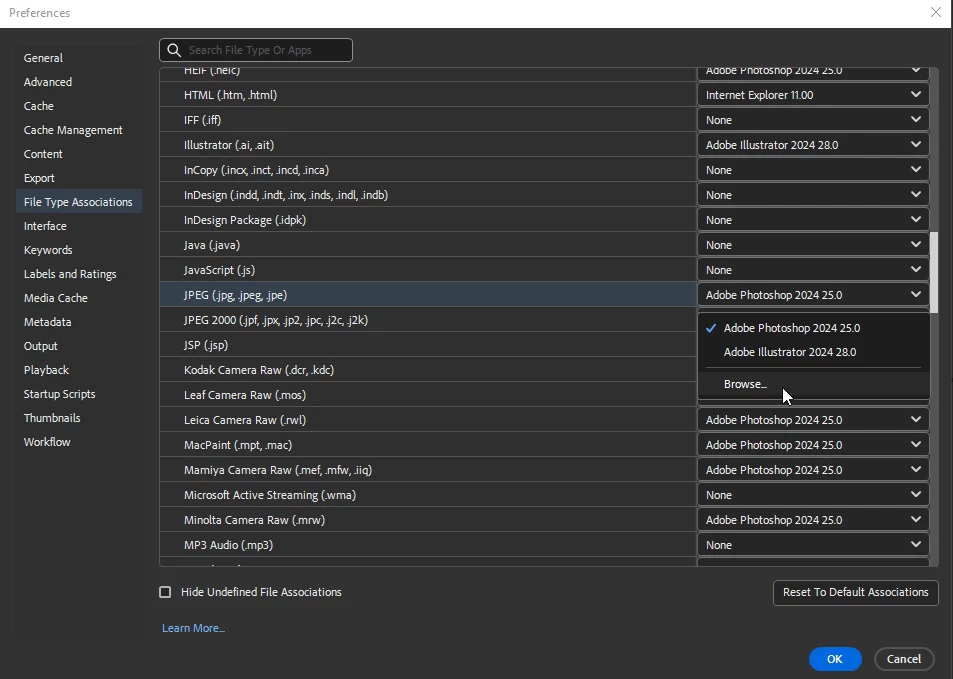Enable Hide Undefined File Associations checkbox

(165, 592)
